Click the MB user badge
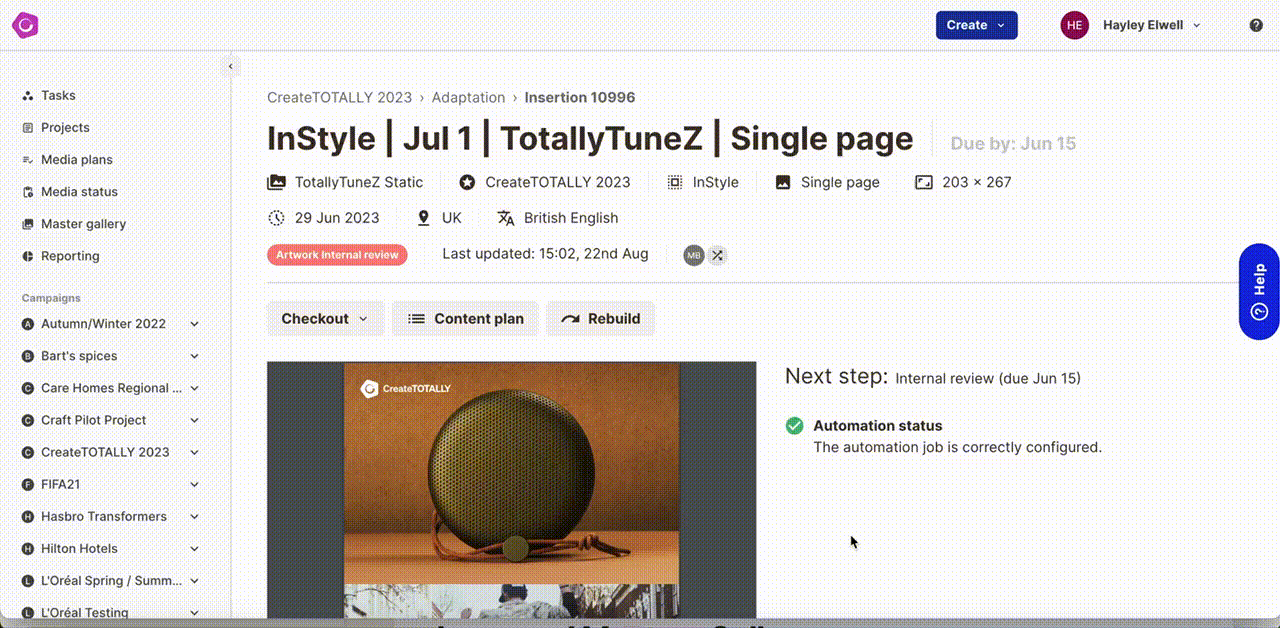1280x628 pixels. coord(694,255)
